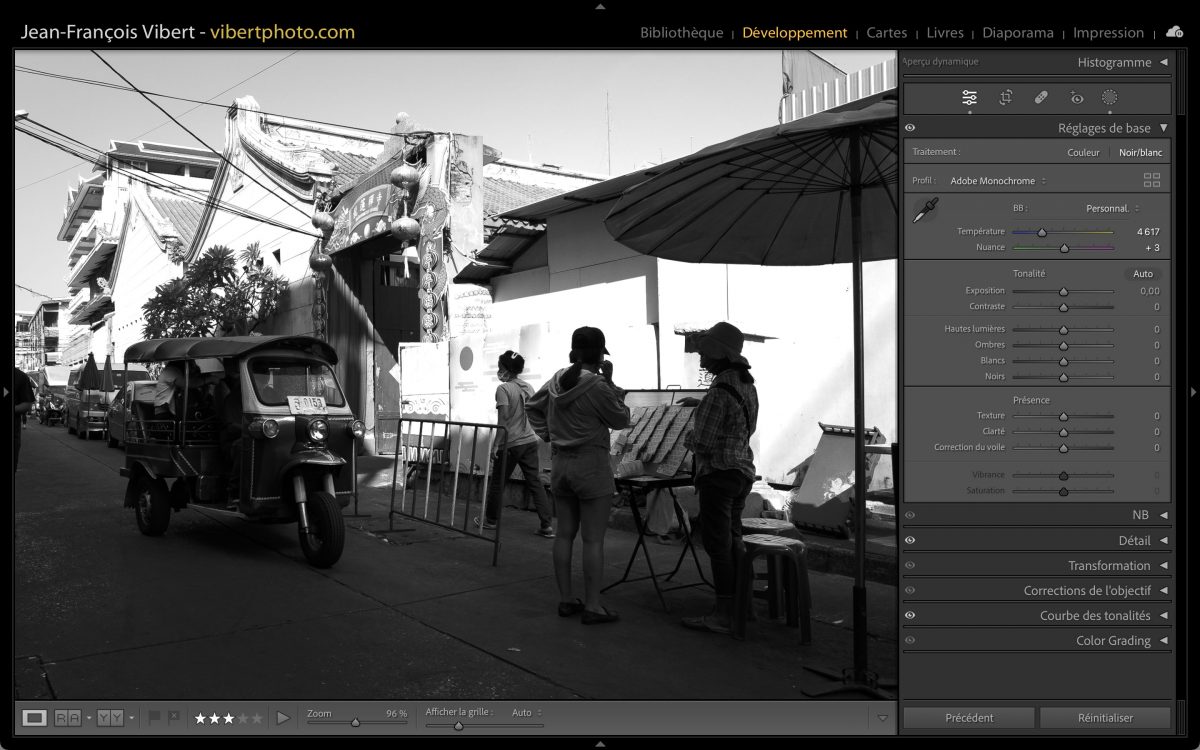Open the profile browser grid icon
The height and width of the screenshot is (750, 1200).
click(1152, 181)
